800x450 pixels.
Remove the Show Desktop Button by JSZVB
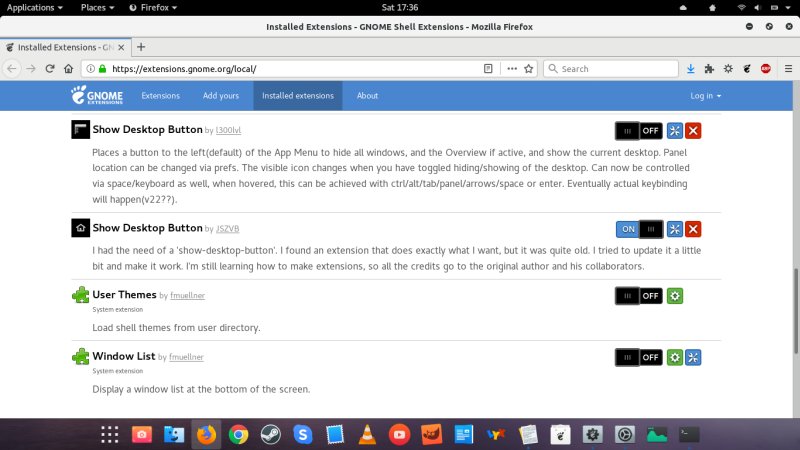(x=693, y=229)
